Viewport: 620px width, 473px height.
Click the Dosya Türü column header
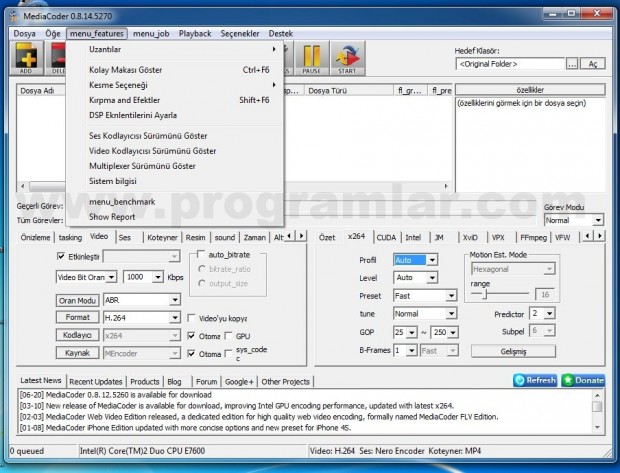click(349, 91)
